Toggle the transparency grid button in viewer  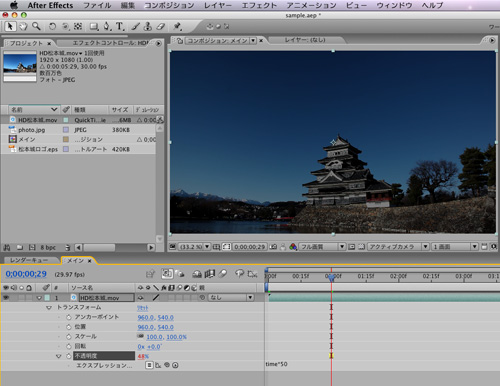(x=361, y=247)
